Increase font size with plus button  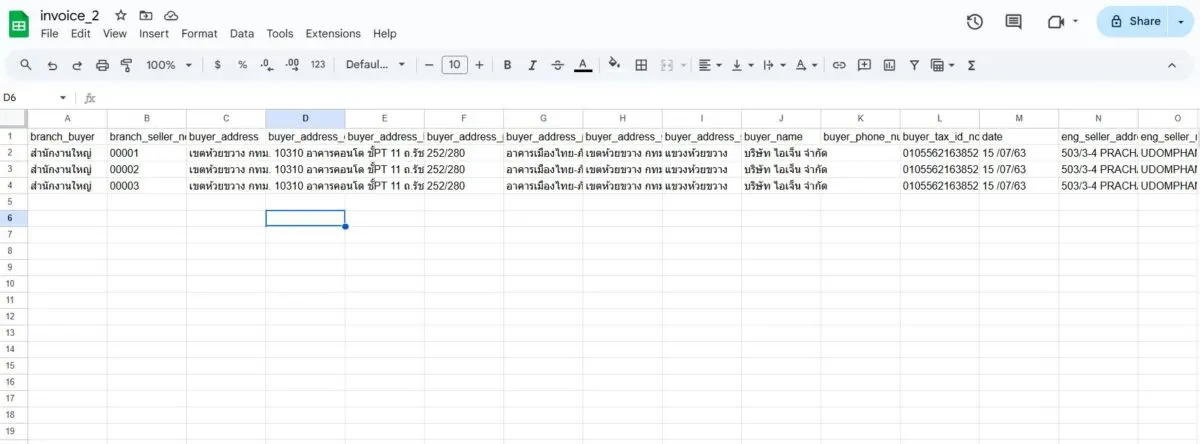[x=479, y=65]
